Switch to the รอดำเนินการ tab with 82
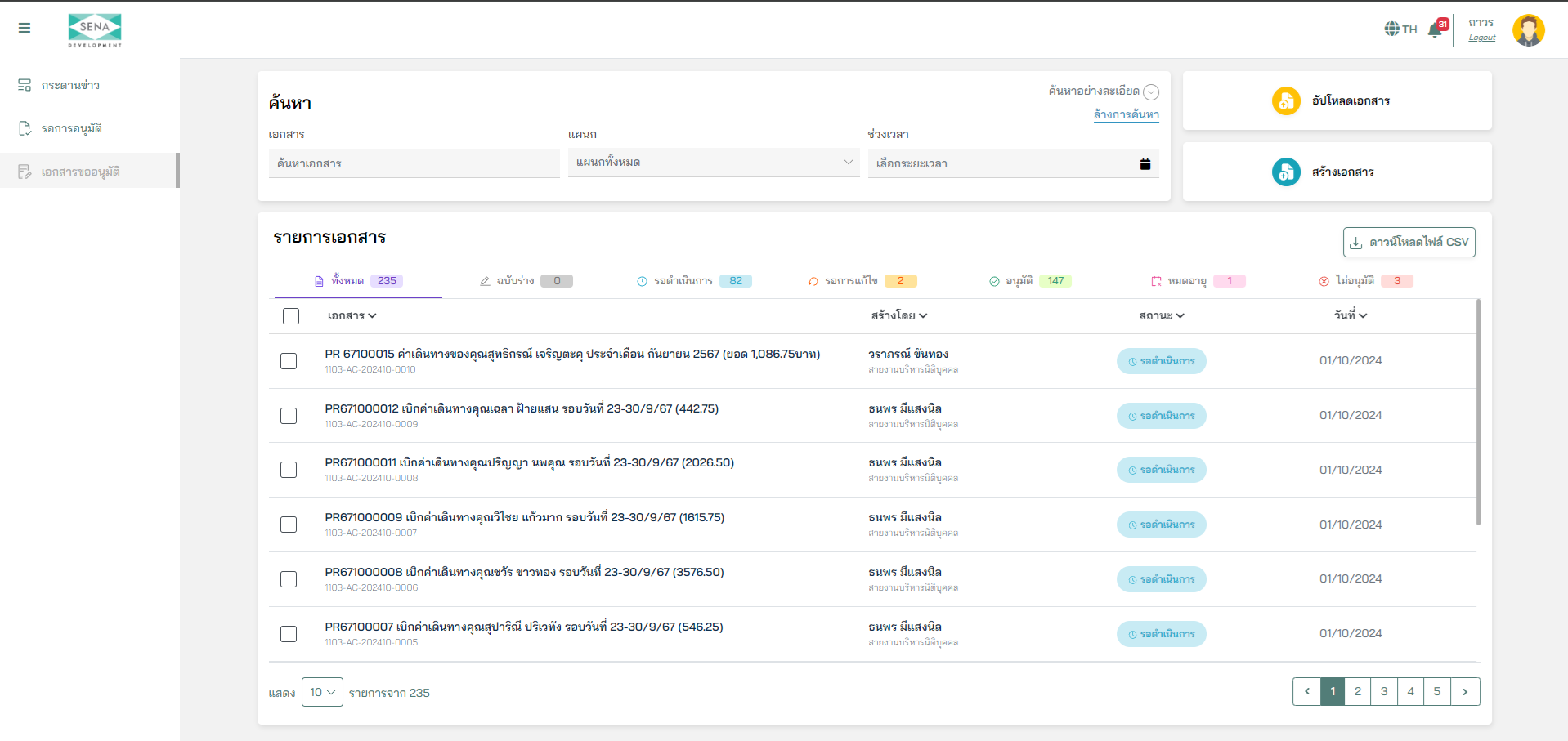The image size is (1568, 741). click(x=693, y=281)
